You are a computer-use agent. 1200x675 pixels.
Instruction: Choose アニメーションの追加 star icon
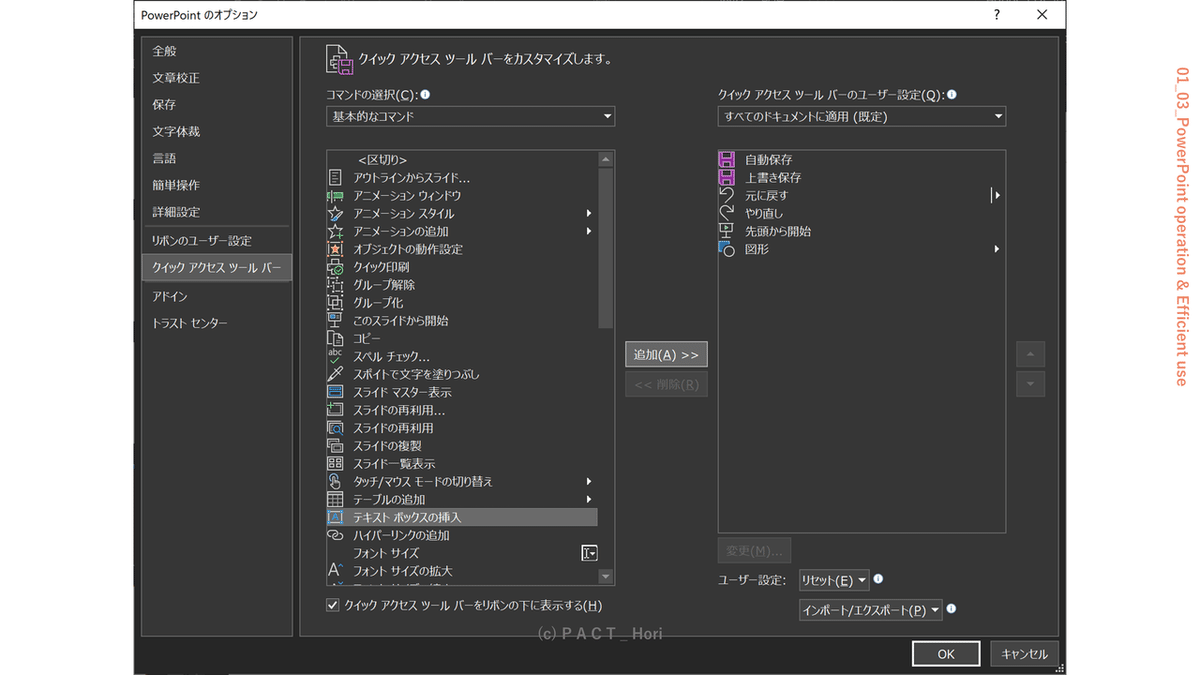point(335,231)
